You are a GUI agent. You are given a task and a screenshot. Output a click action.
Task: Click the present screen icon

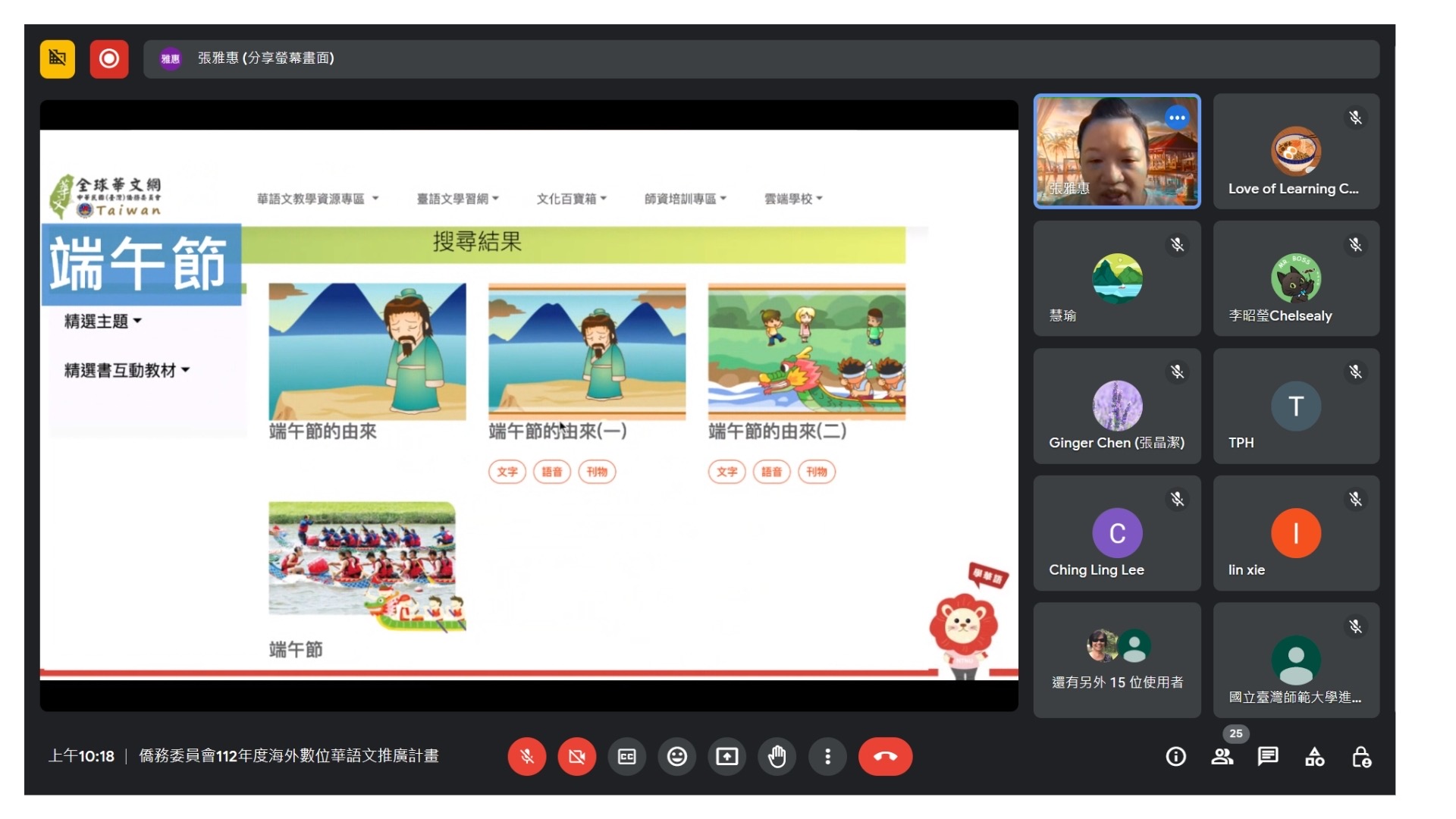726,756
